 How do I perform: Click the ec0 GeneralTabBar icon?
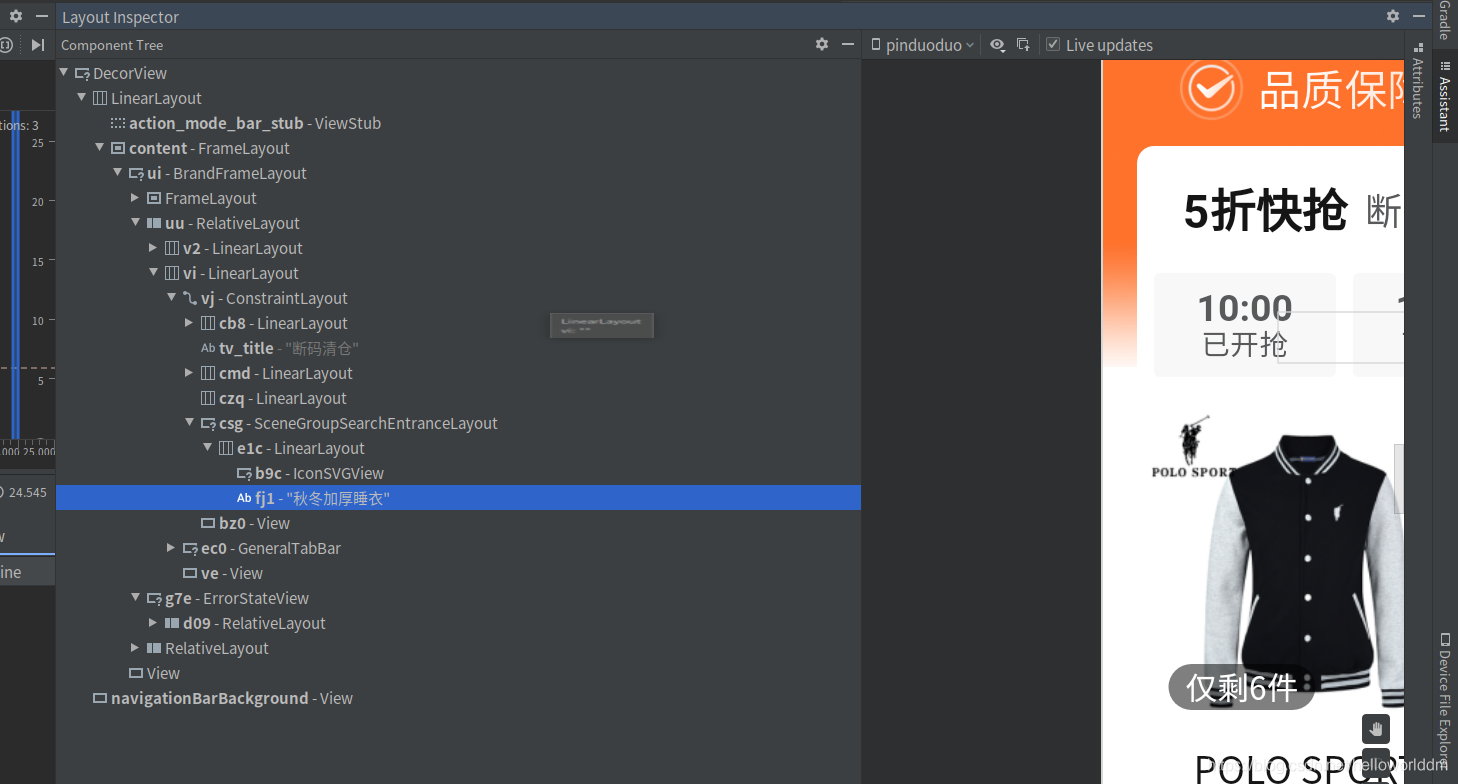(190, 548)
